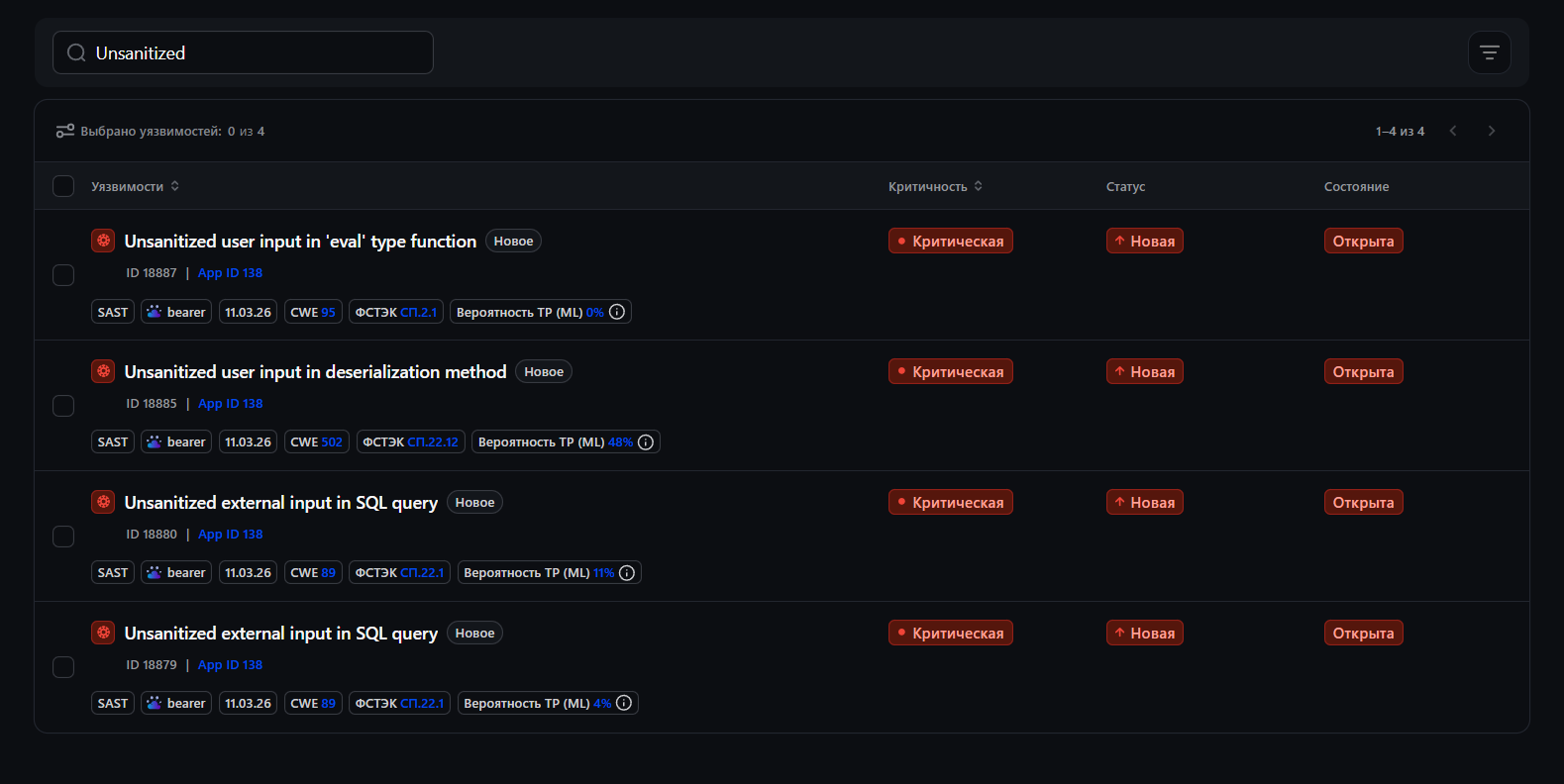Go to the previous results page
This screenshot has height=784, width=1564.
1453,131
